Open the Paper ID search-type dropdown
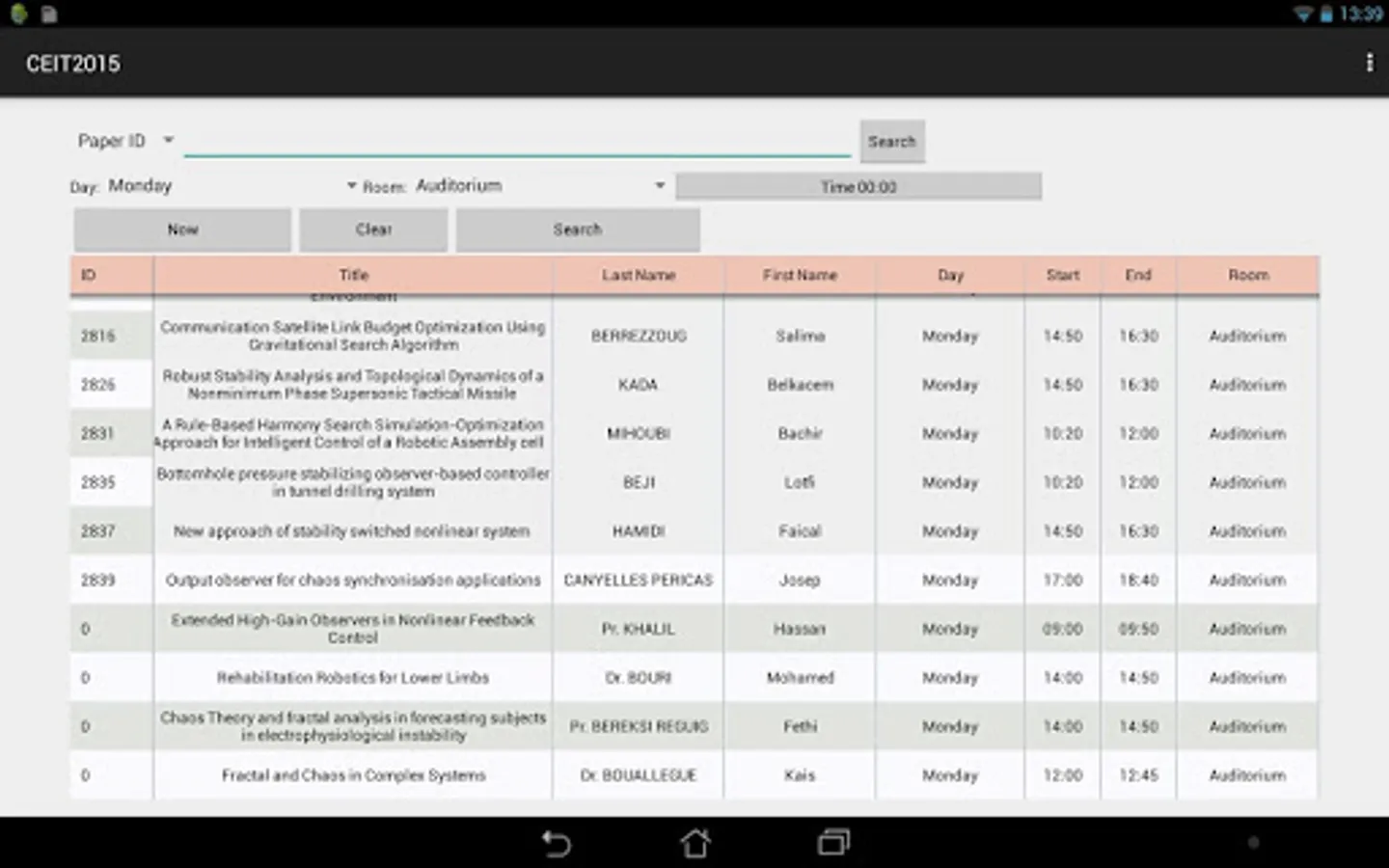1389x868 pixels. click(124, 141)
